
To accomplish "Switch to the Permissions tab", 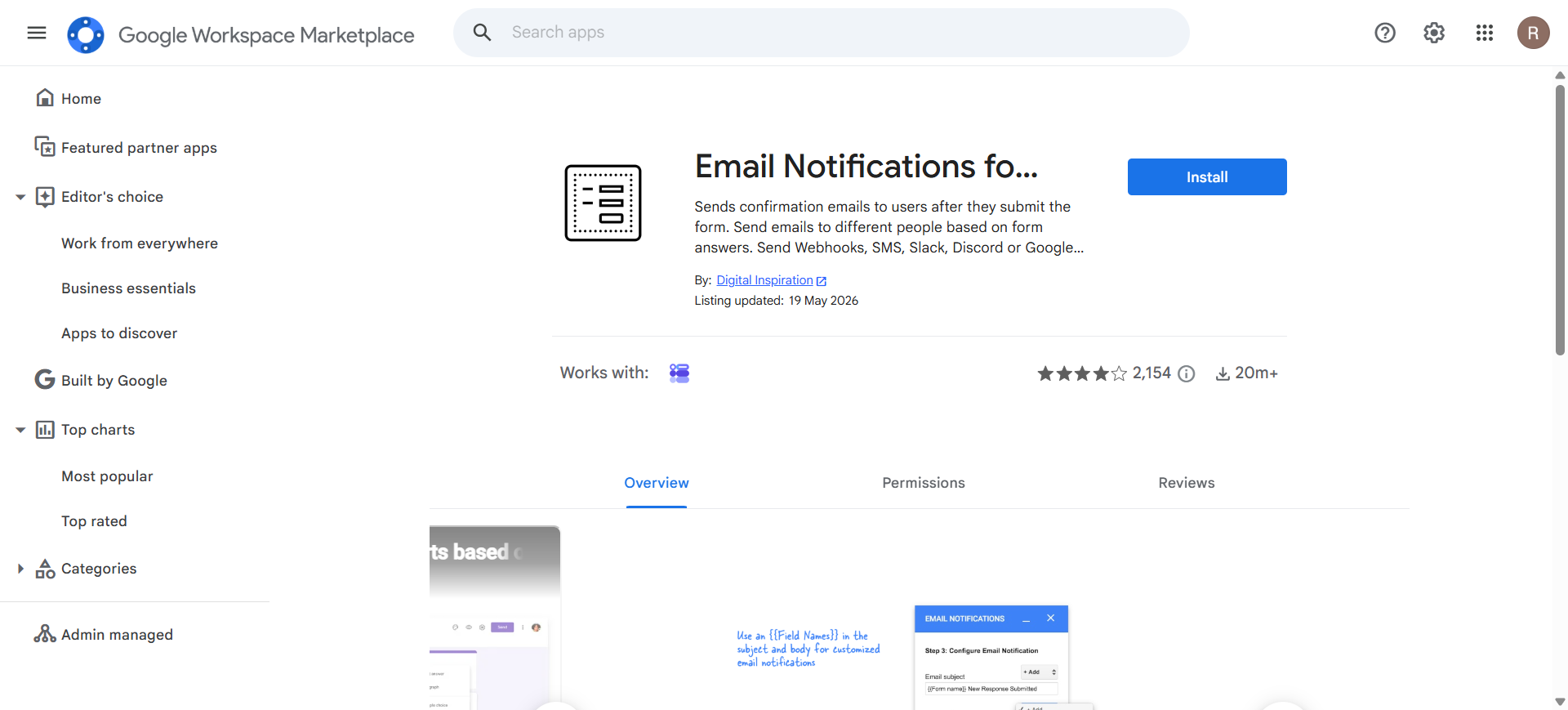I will coord(924,483).
